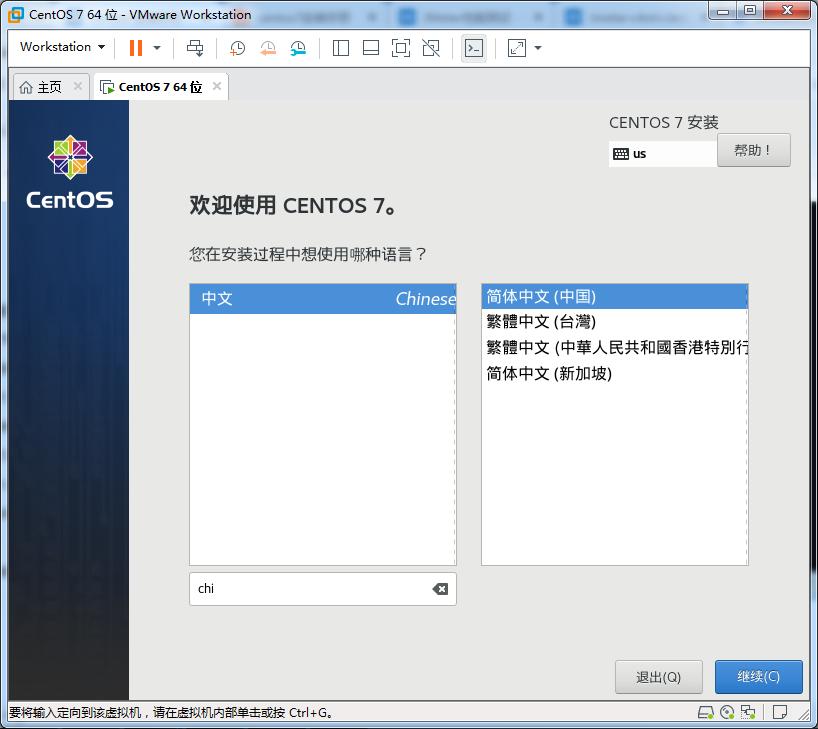Toggle console view mode

pos(472,47)
